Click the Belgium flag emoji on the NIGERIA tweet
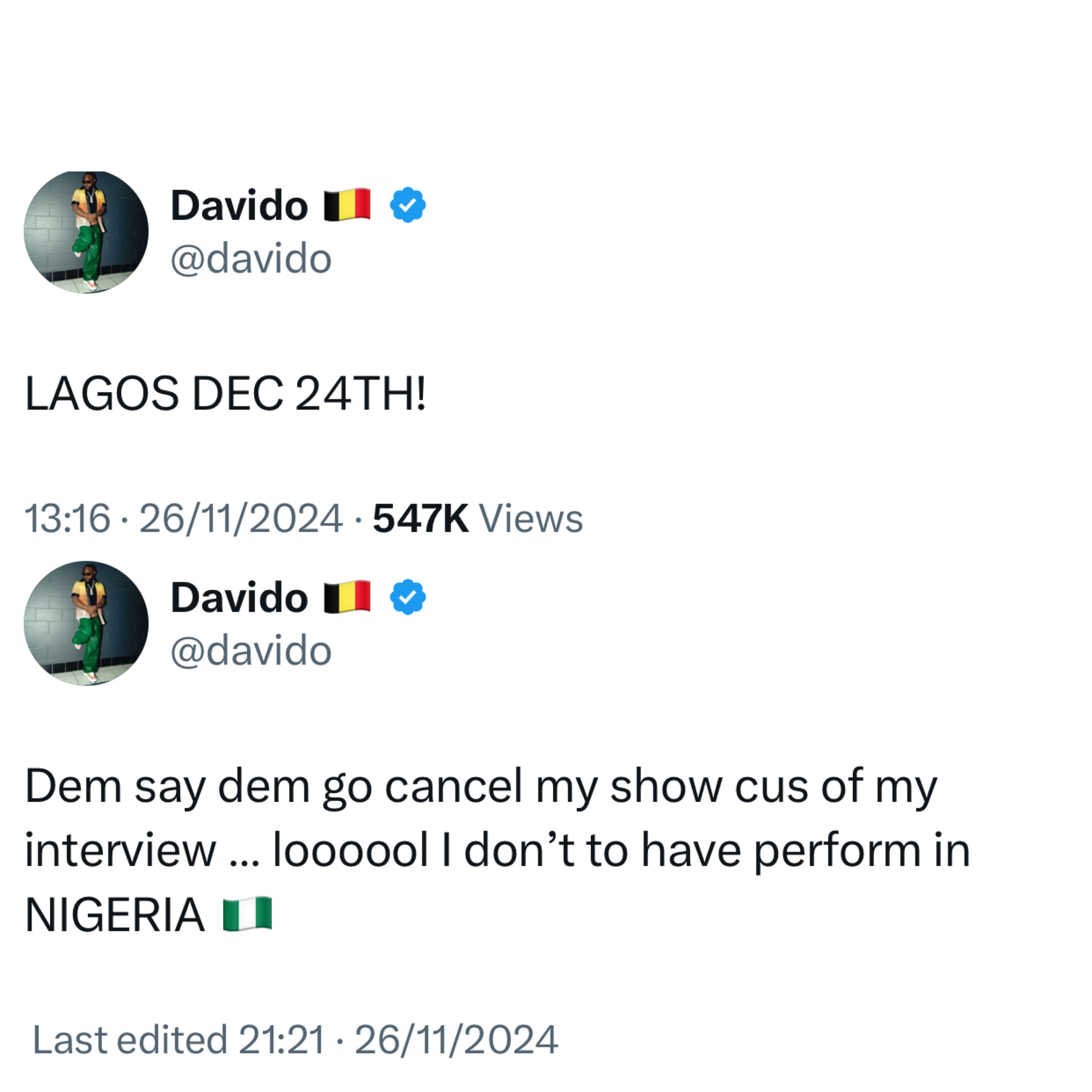1092x1092 pixels. click(x=347, y=597)
